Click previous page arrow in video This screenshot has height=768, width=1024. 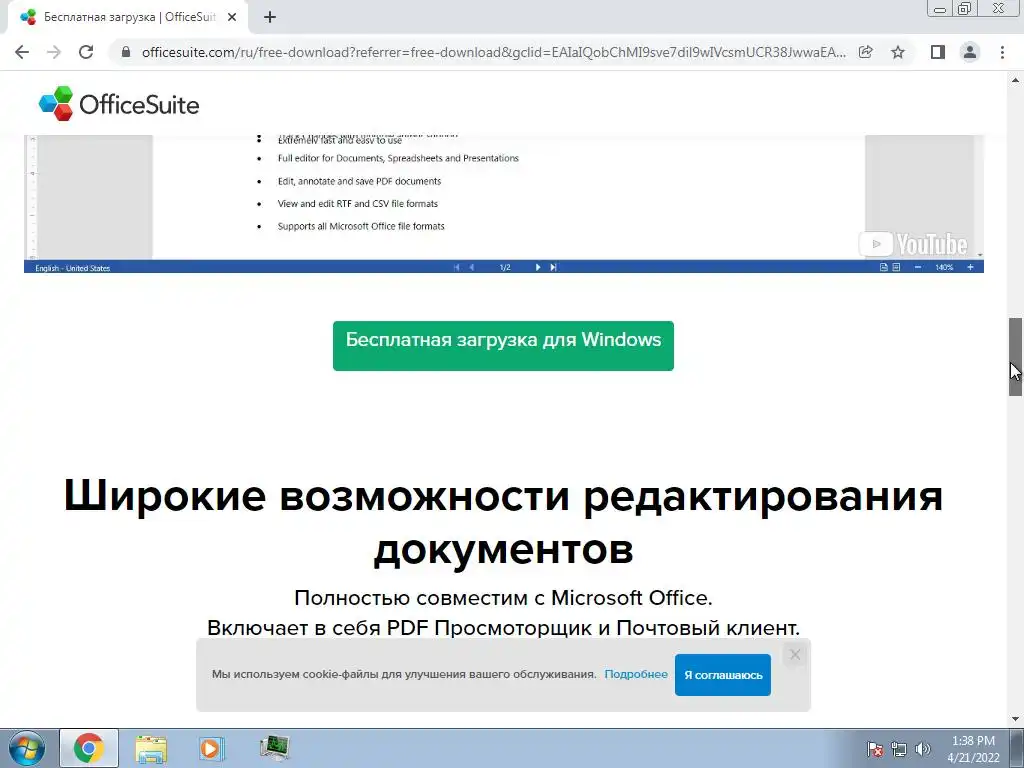click(x=472, y=267)
